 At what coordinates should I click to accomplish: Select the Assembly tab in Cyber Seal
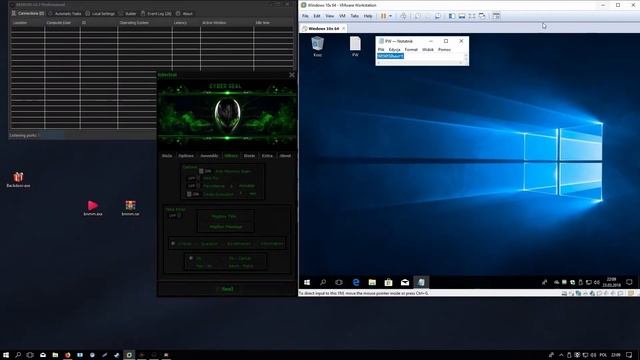209,156
